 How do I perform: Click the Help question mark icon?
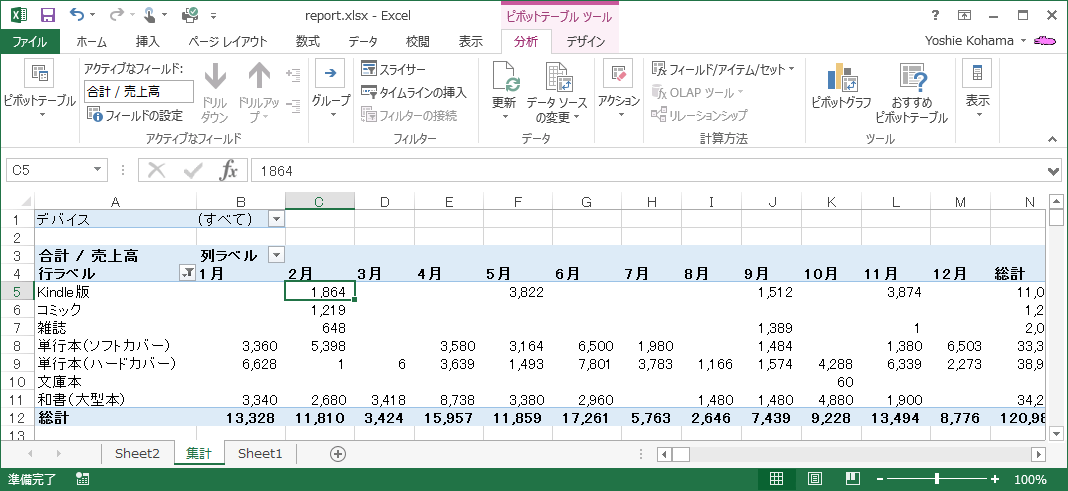coord(934,14)
